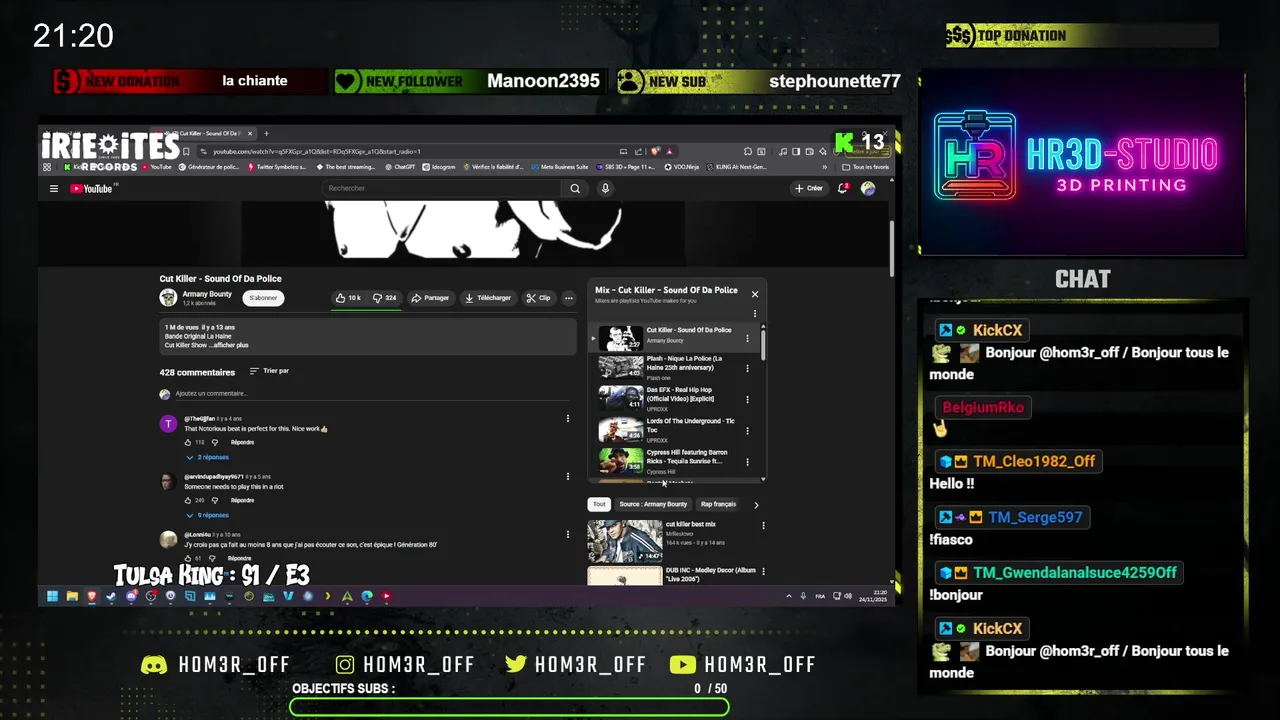Like the video with 10 k thumbs-up
This screenshot has width=1280, height=720.
coord(348,298)
